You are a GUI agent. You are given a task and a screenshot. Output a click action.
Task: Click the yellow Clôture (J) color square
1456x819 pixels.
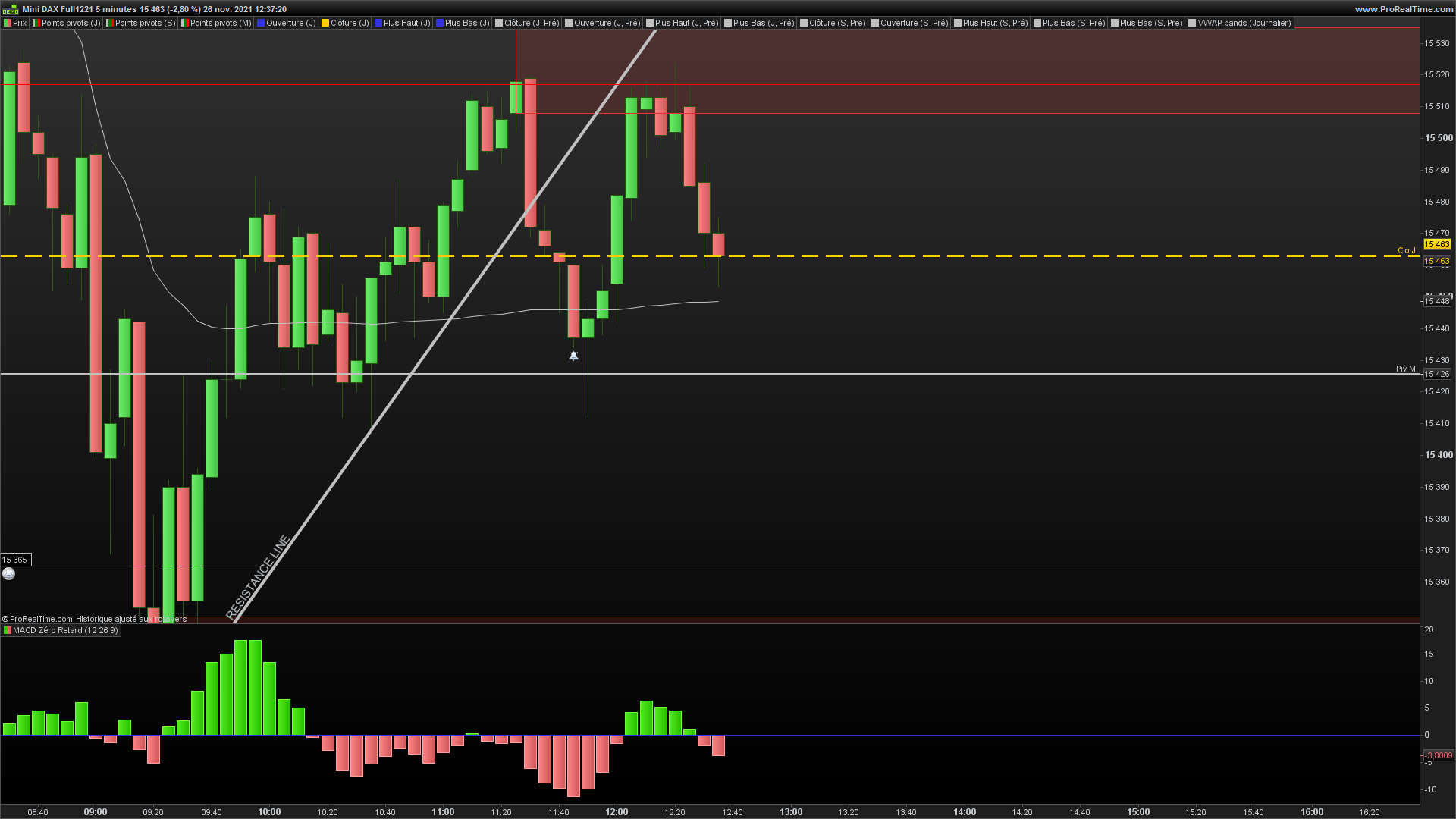tap(325, 23)
